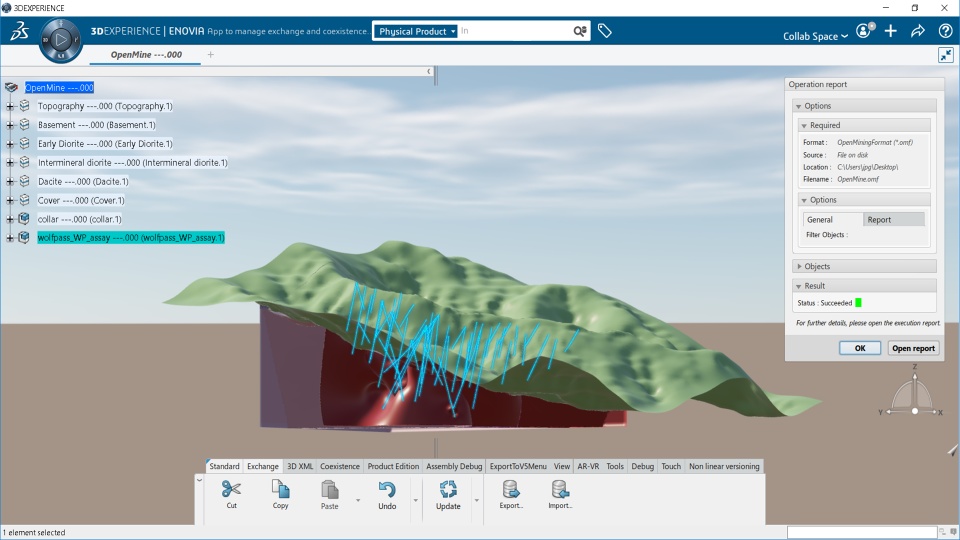
Task: Expand the Dacite tree node
Action: [x=10, y=182]
